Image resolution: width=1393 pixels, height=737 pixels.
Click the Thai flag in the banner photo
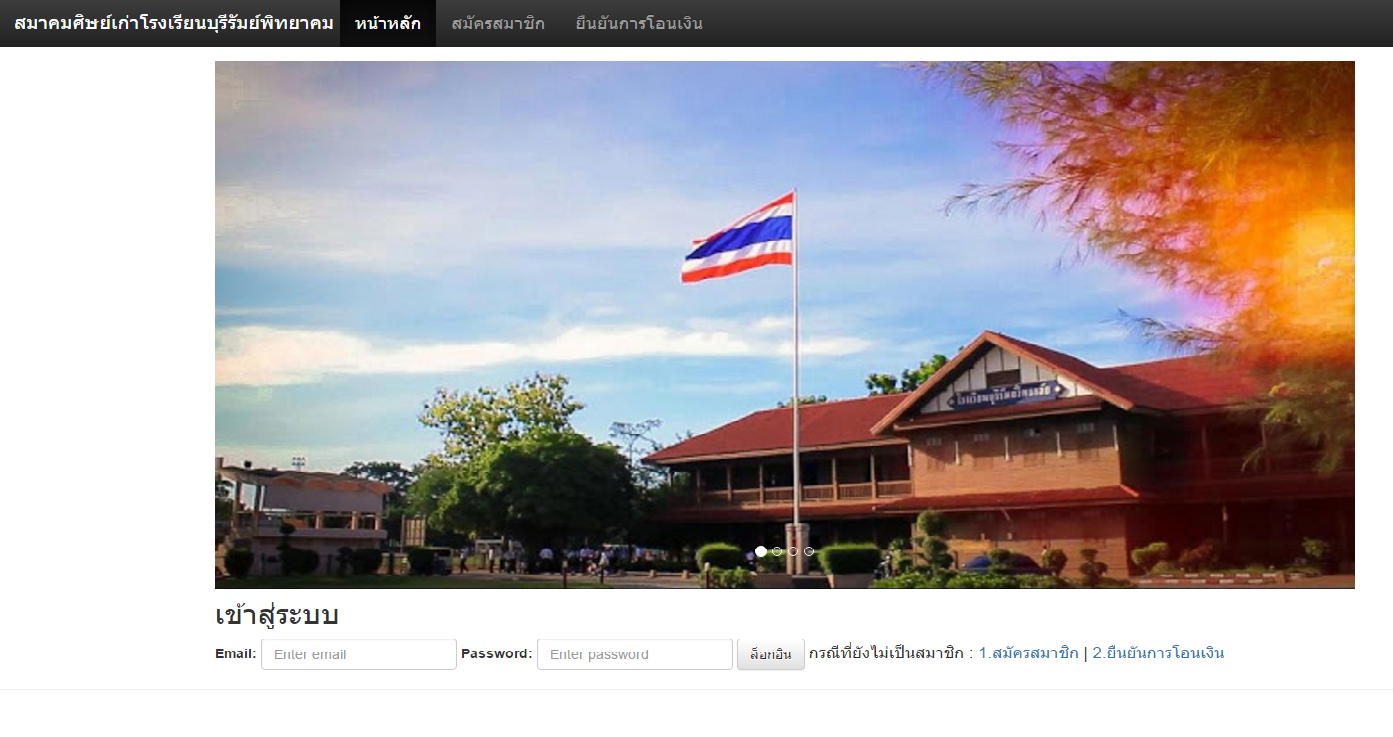(738, 238)
